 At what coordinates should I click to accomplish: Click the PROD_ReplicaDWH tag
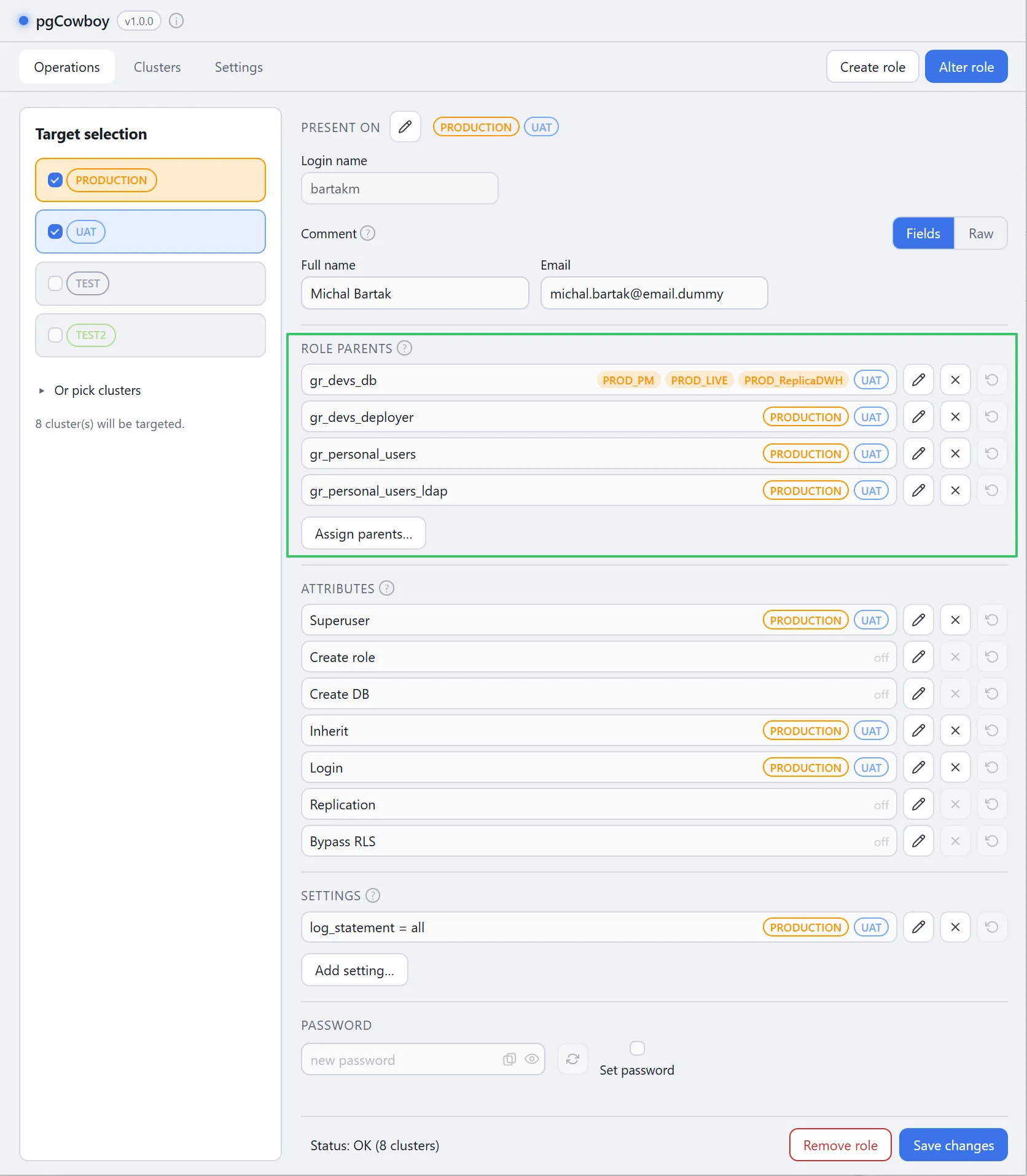[x=793, y=380]
